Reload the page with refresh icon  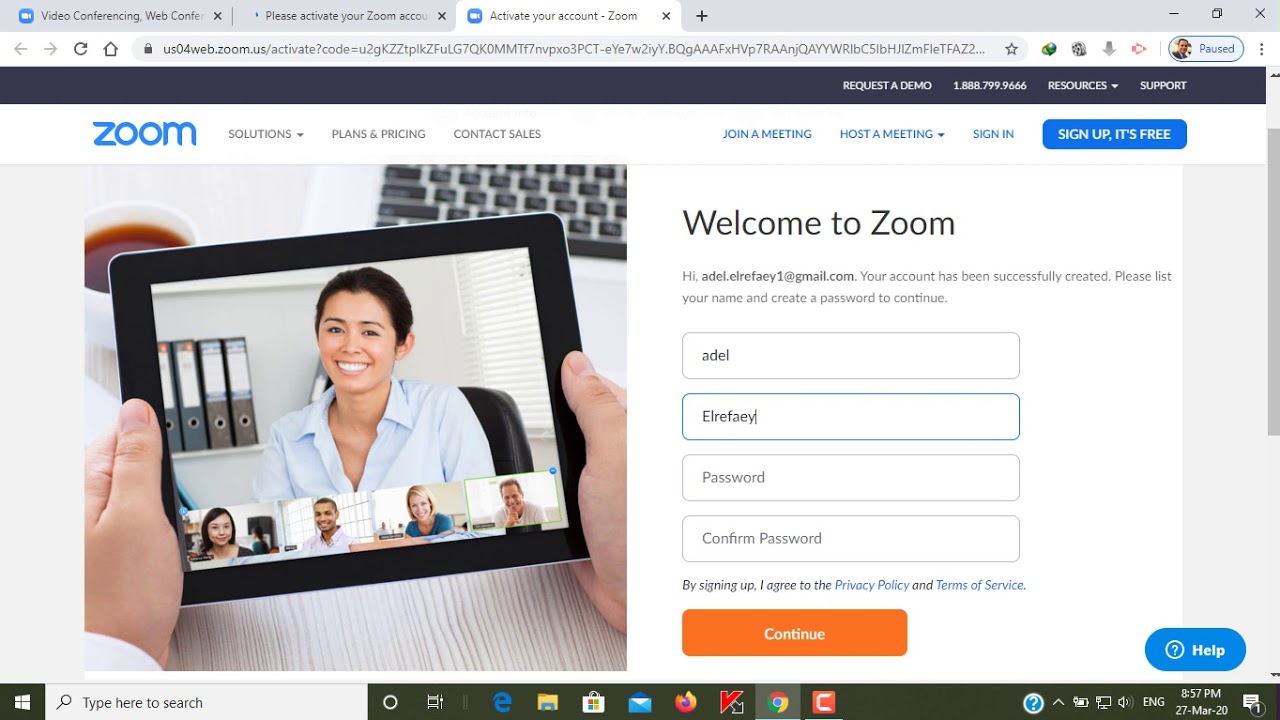(81, 48)
